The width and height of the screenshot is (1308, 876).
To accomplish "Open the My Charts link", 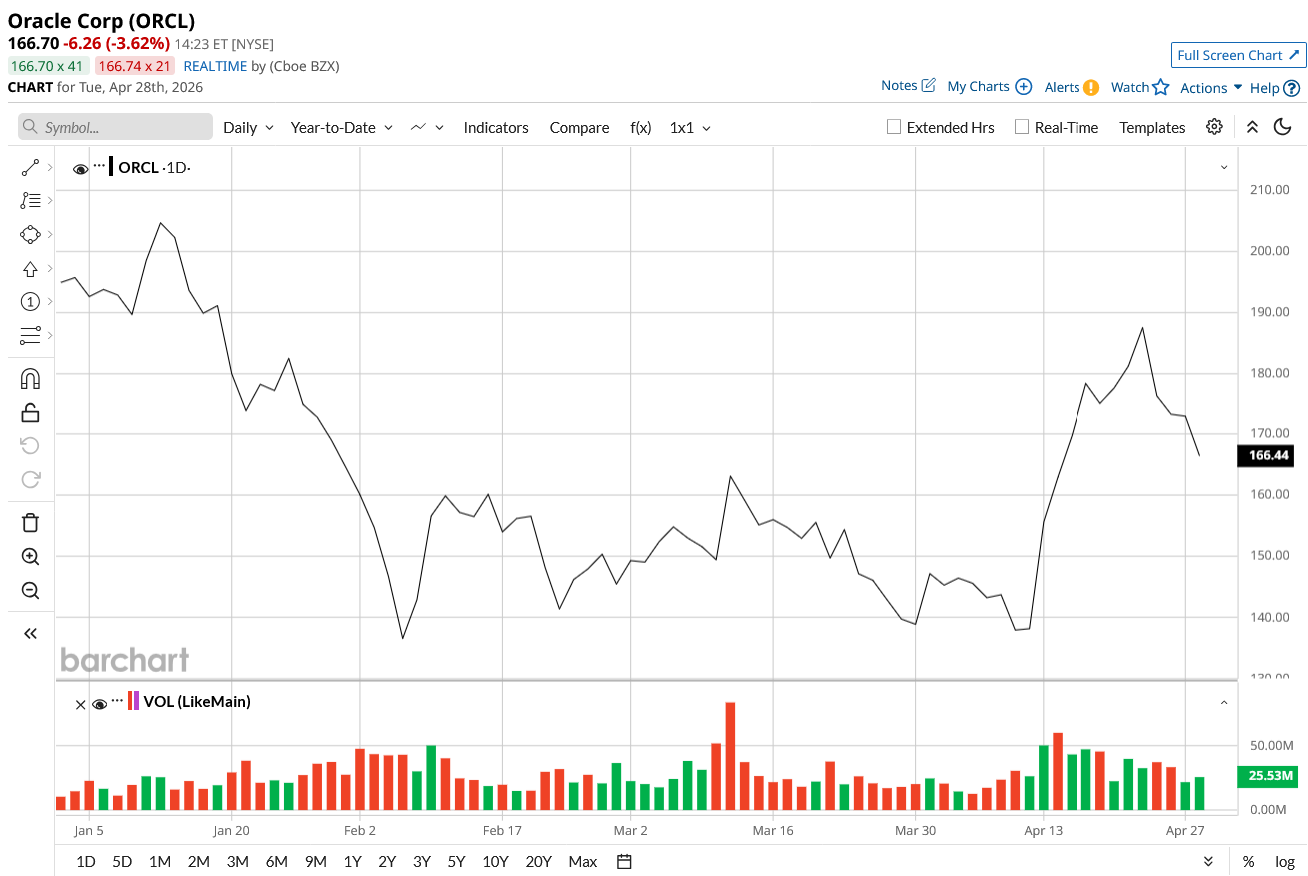I will 988,87.
